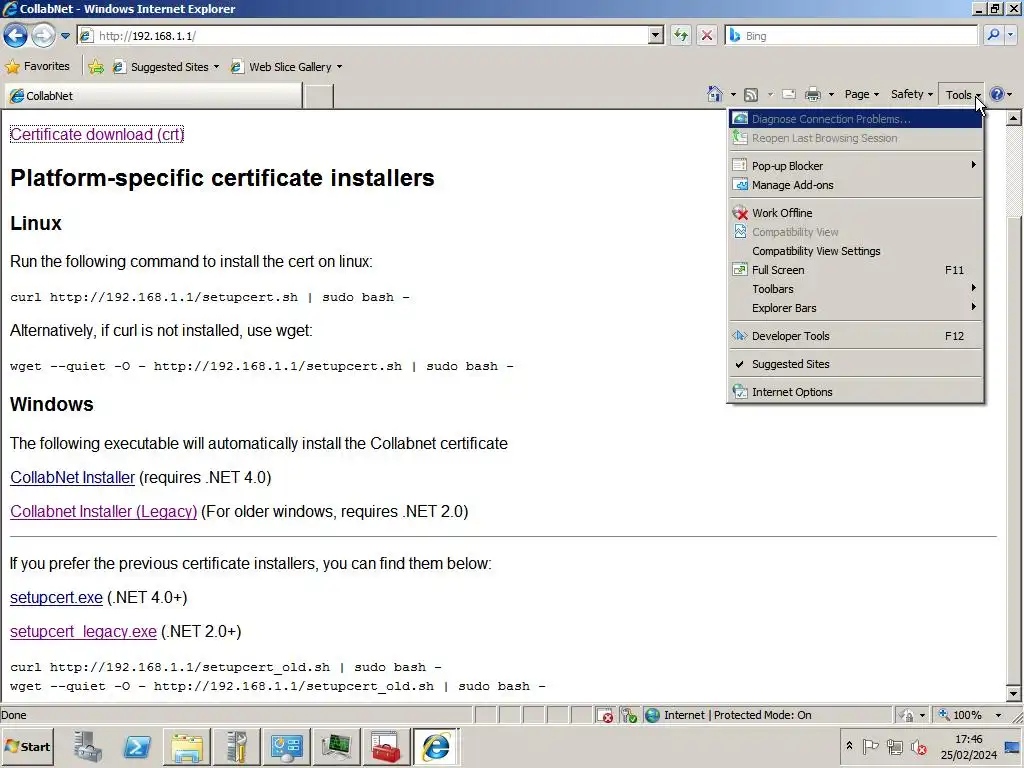Click the Read Mail envelope icon

click(x=789, y=95)
